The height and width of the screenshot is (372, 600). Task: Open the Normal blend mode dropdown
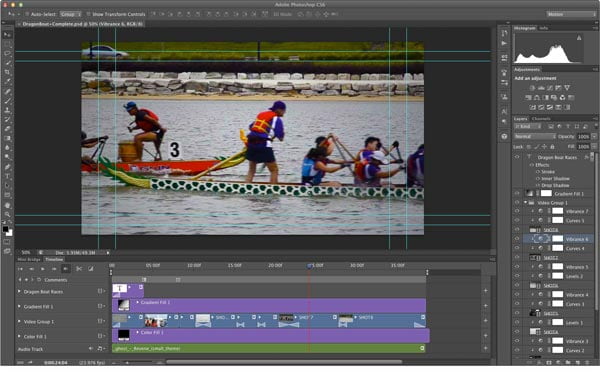(535, 137)
